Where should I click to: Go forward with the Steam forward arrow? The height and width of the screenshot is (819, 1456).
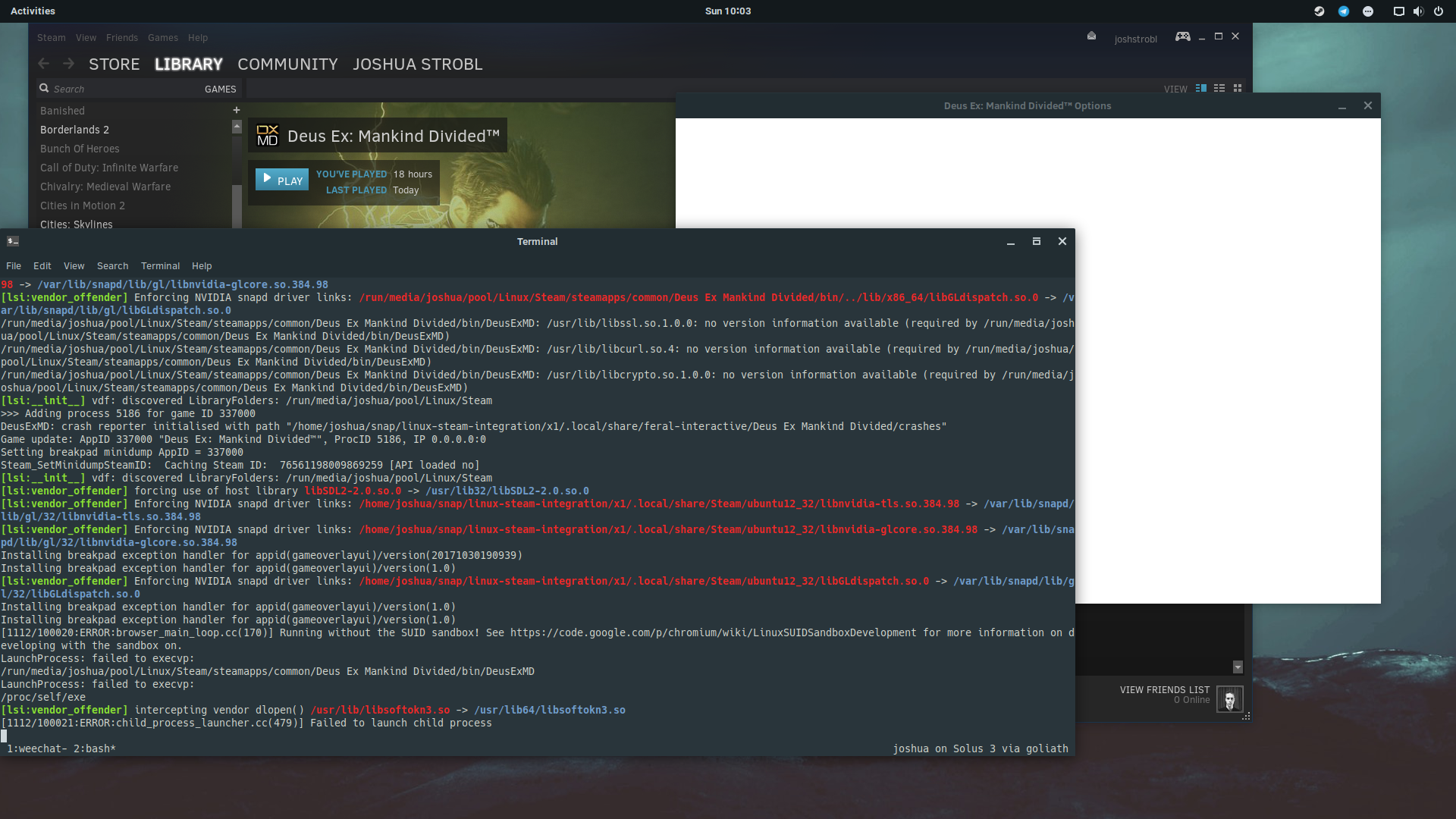(69, 64)
